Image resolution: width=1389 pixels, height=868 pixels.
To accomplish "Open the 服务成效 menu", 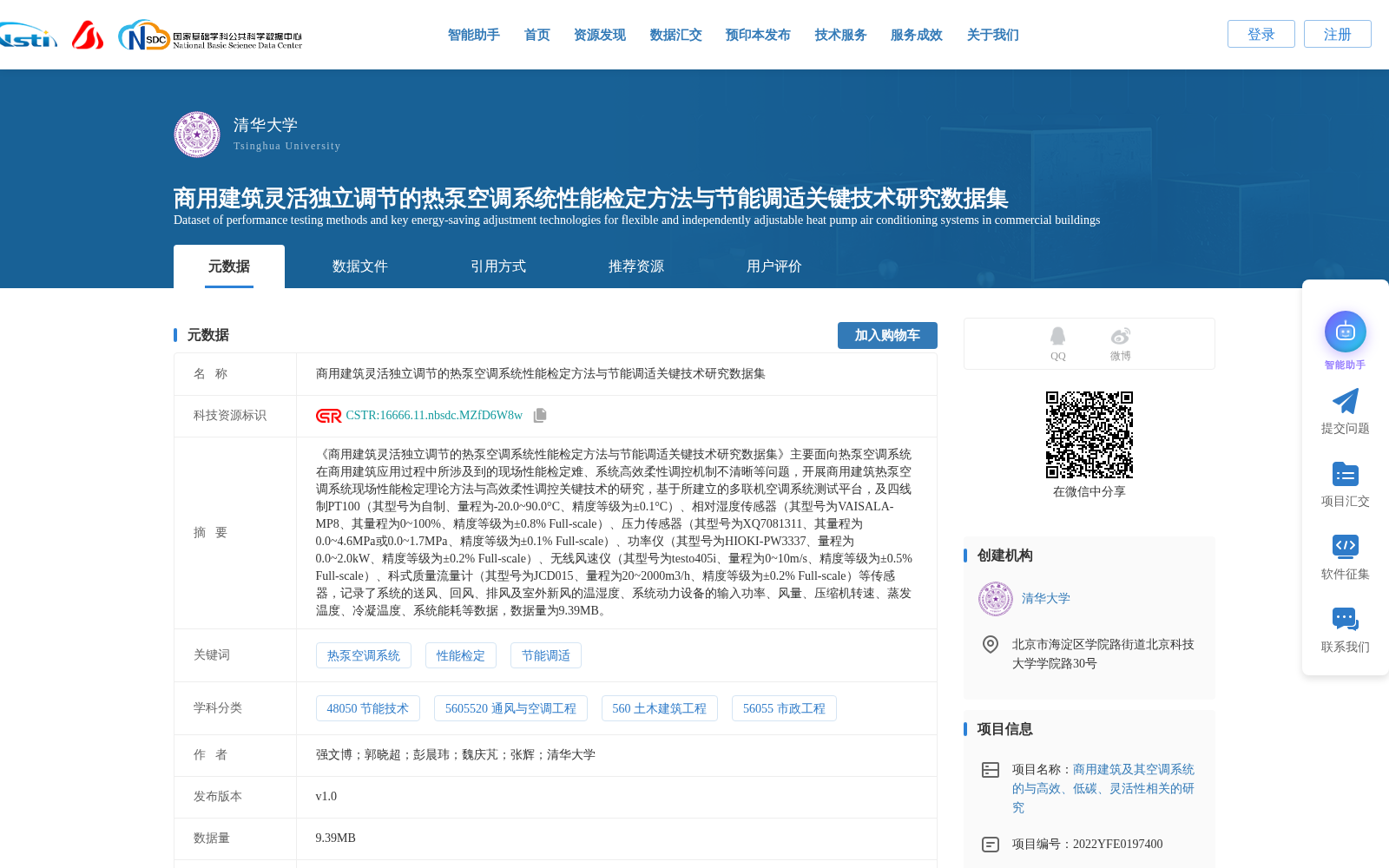I will pos(917,35).
